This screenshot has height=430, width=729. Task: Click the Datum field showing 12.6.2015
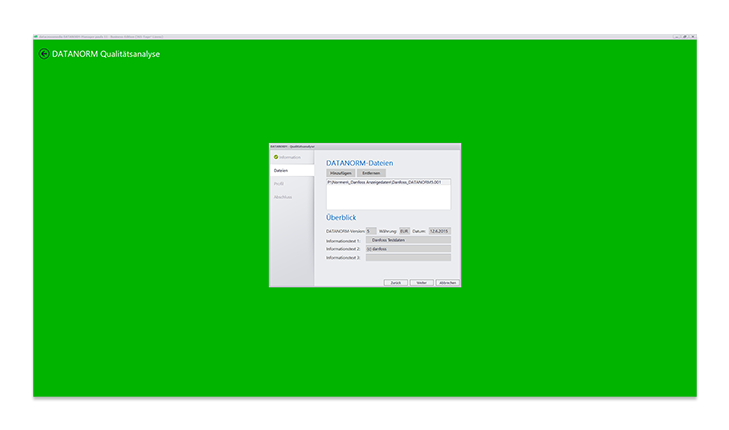[x=439, y=231]
